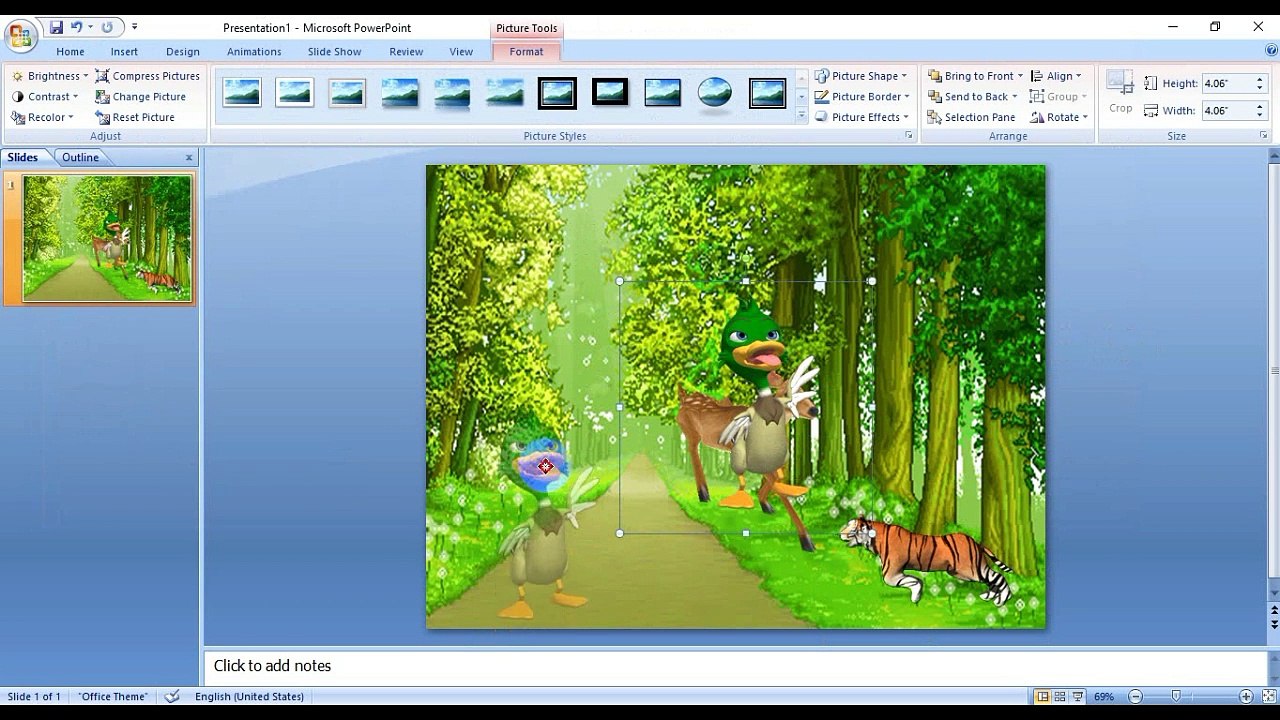Apply the ninth picture style thumbnail
This screenshot has width=1280, height=720.
click(x=662, y=93)
